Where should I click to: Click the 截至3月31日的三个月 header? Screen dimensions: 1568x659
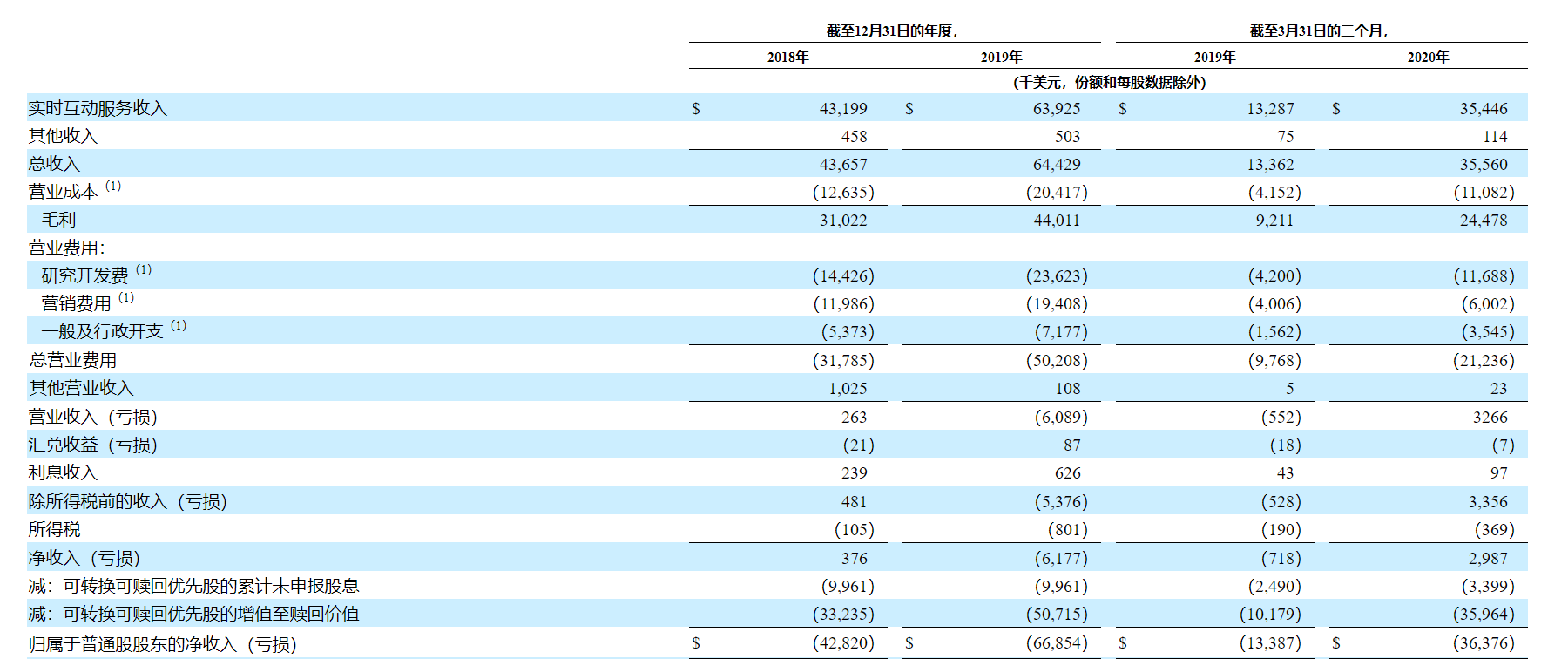1319,31
